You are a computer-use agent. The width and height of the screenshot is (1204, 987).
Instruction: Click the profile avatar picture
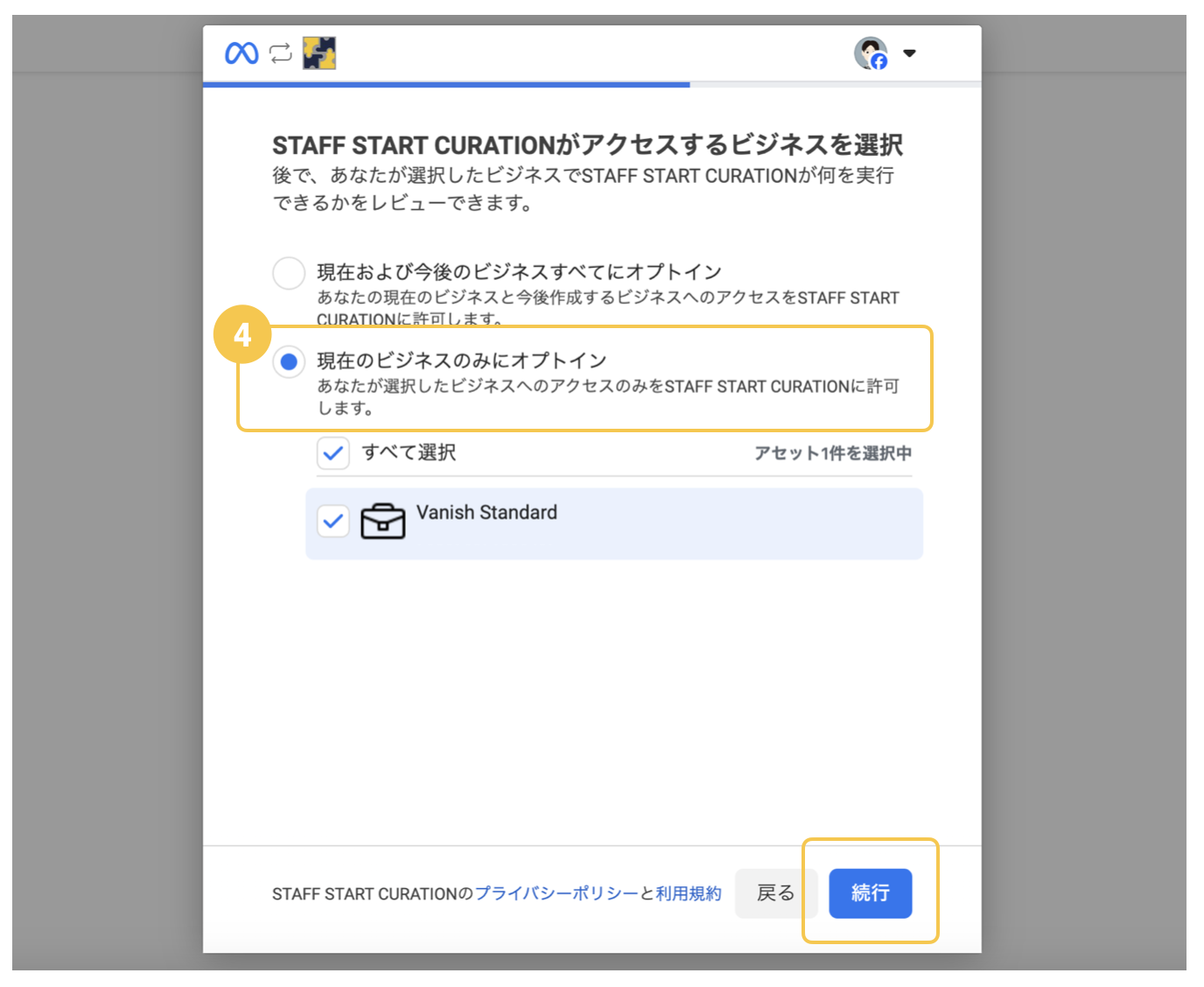871,53
